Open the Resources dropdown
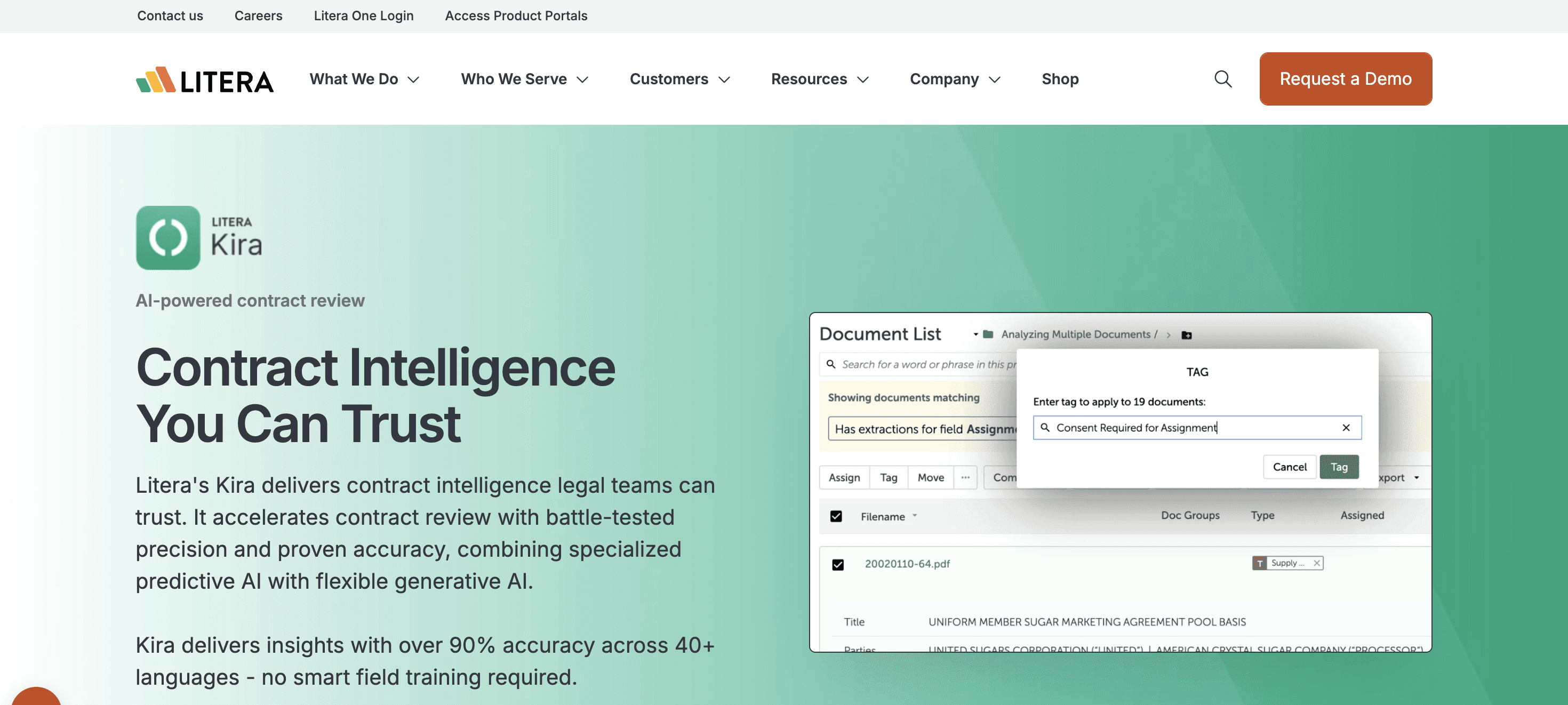Image resolution: width=1568 pixels, height=705 pixels. click(x=819, y=79)
